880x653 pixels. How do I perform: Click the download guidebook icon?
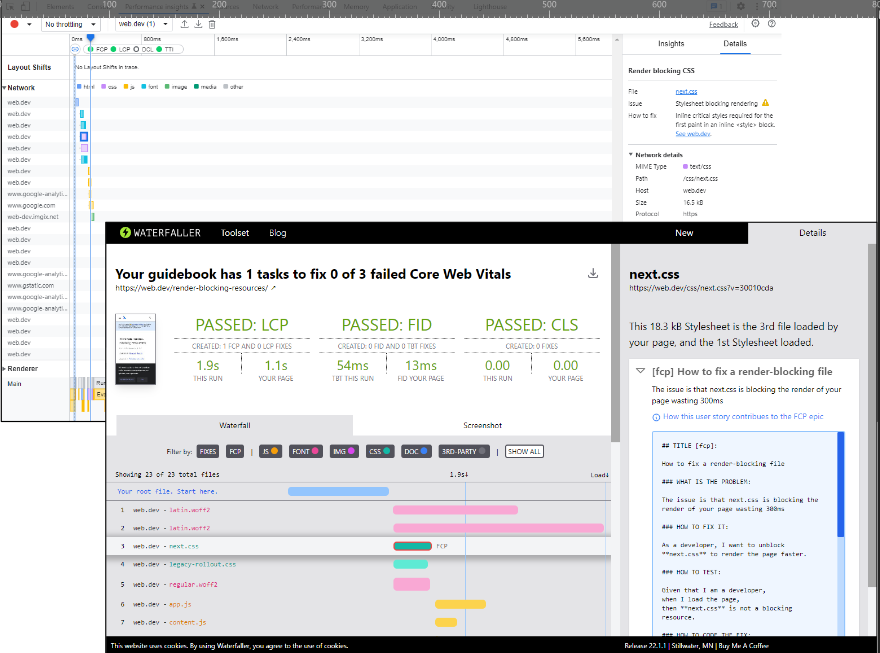[x=593, y=274]
